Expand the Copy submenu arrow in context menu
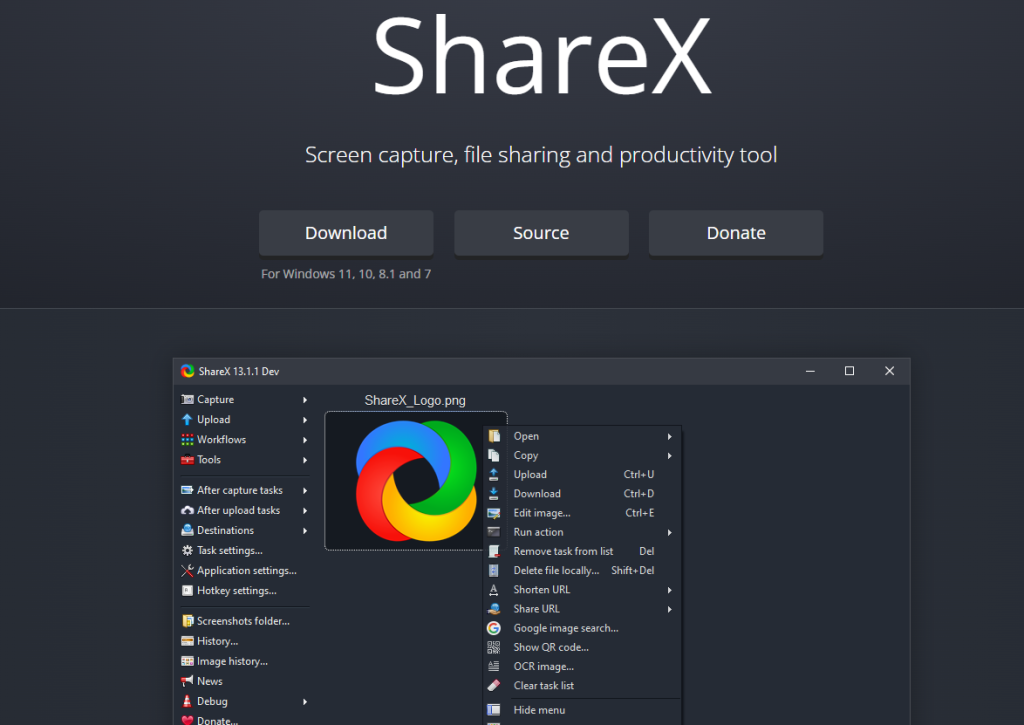 pyautogui.click(x=669, y=456)
